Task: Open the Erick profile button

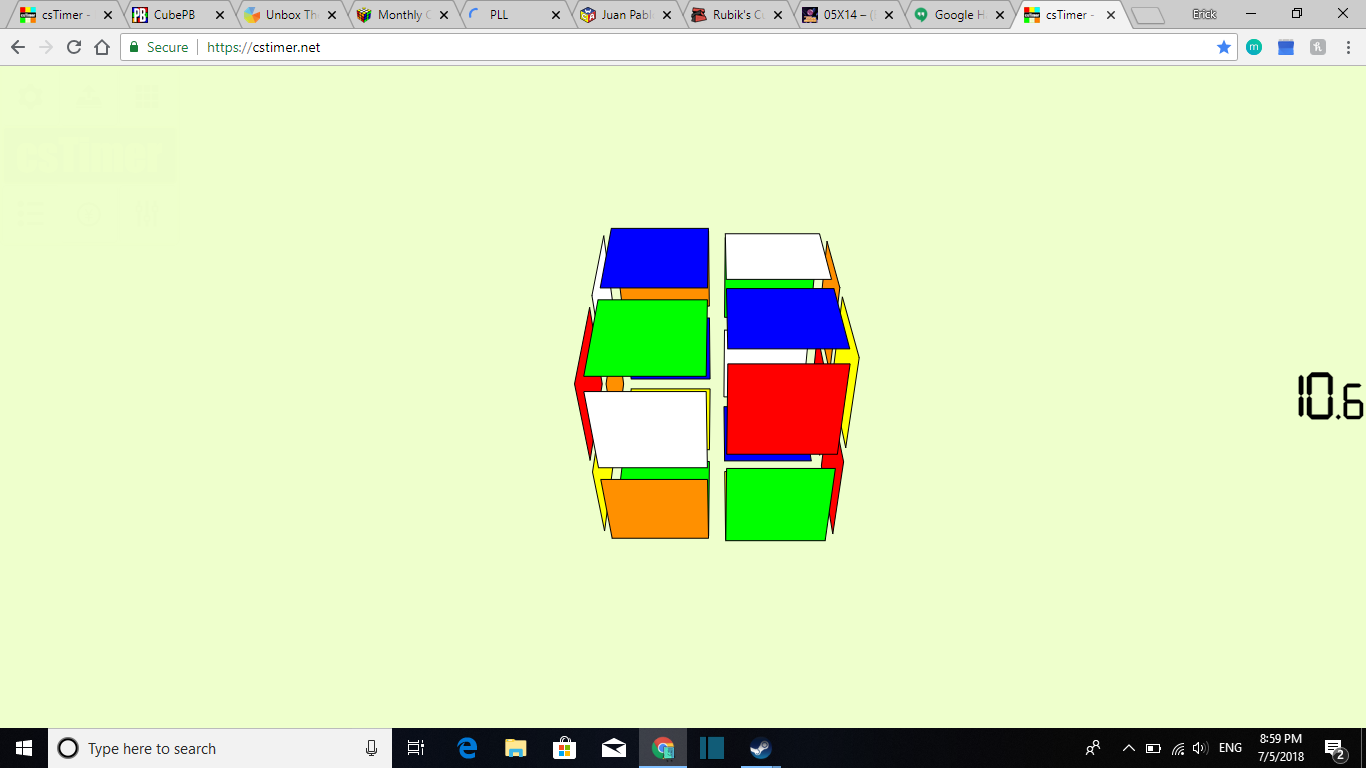Action: coord(1204,14)
